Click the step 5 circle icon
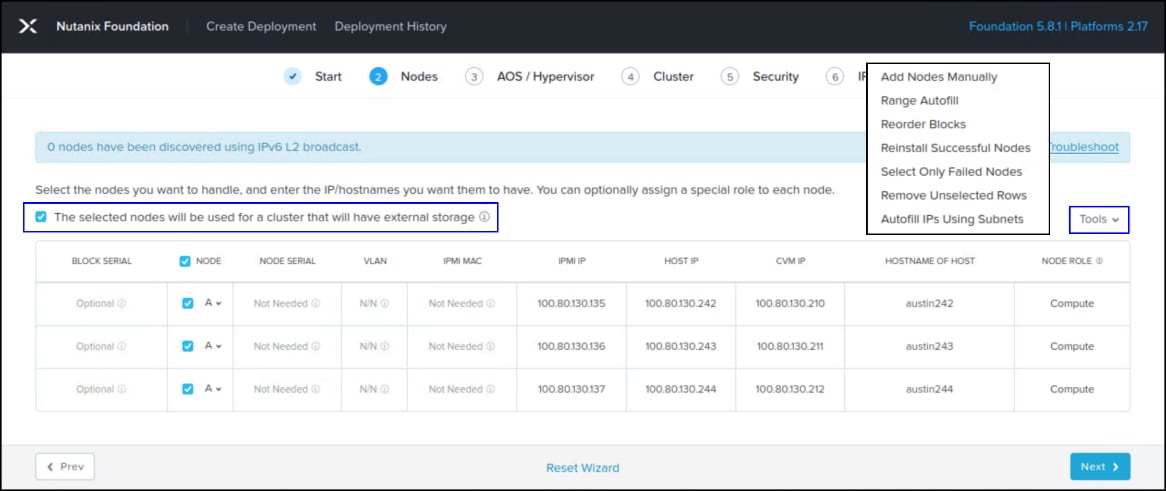 pyautogui.click(x=729, y=77)
